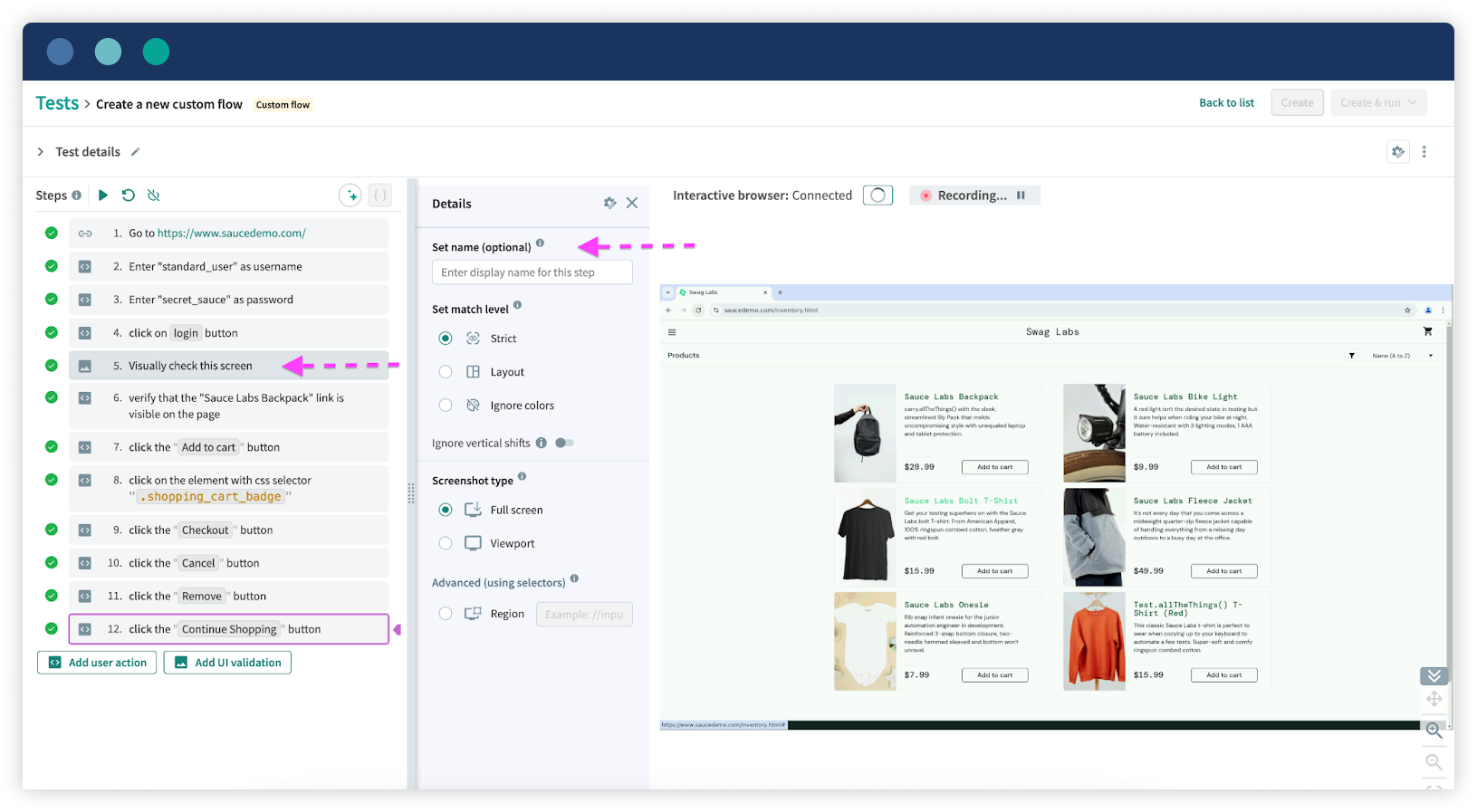This screenshot has width=1477, height=812.
Task: Click the Tests breadcrumb link
Action: tap(57, 104)
